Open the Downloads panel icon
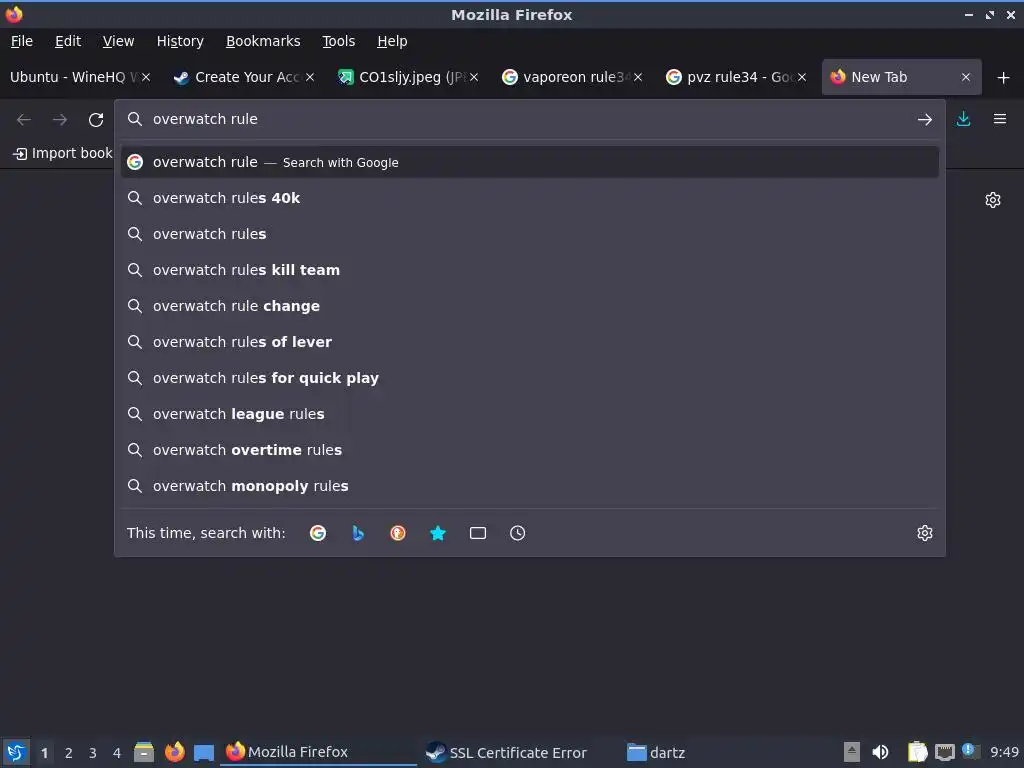1024x768 pixels. coord(963,119)
